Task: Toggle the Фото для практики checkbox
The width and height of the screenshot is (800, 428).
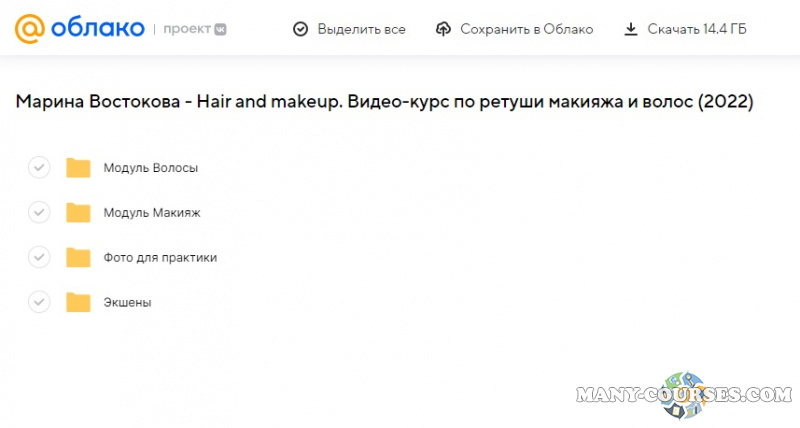Action: point(39,257)
